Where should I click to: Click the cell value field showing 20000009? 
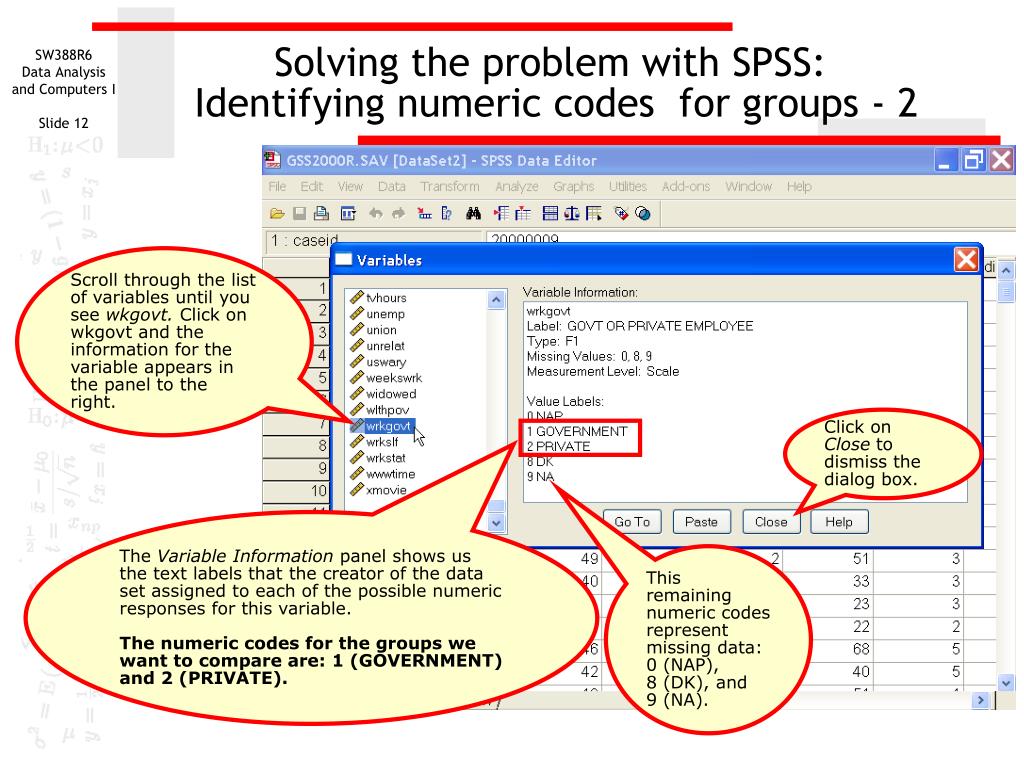tap(751, 240)
